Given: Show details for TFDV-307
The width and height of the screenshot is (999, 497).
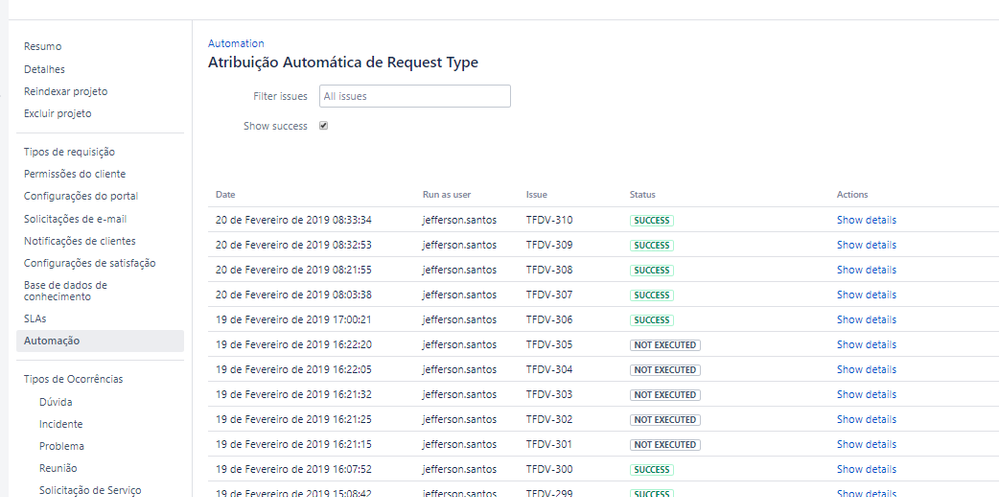Looking at the screenshot, I should pyautogui.click(x=866, y=294).
